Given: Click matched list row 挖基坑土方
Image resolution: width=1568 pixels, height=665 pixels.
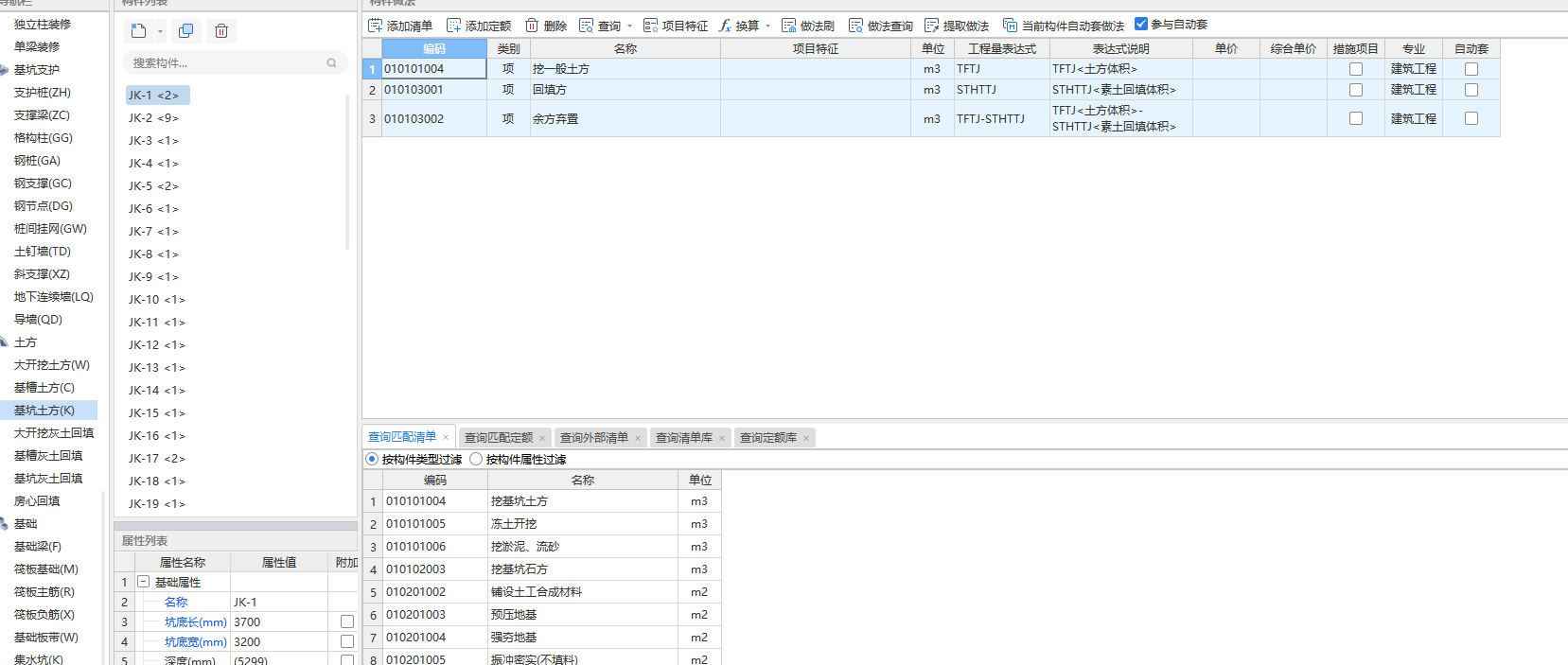Looking at the screenshot, I should point(542,501).
